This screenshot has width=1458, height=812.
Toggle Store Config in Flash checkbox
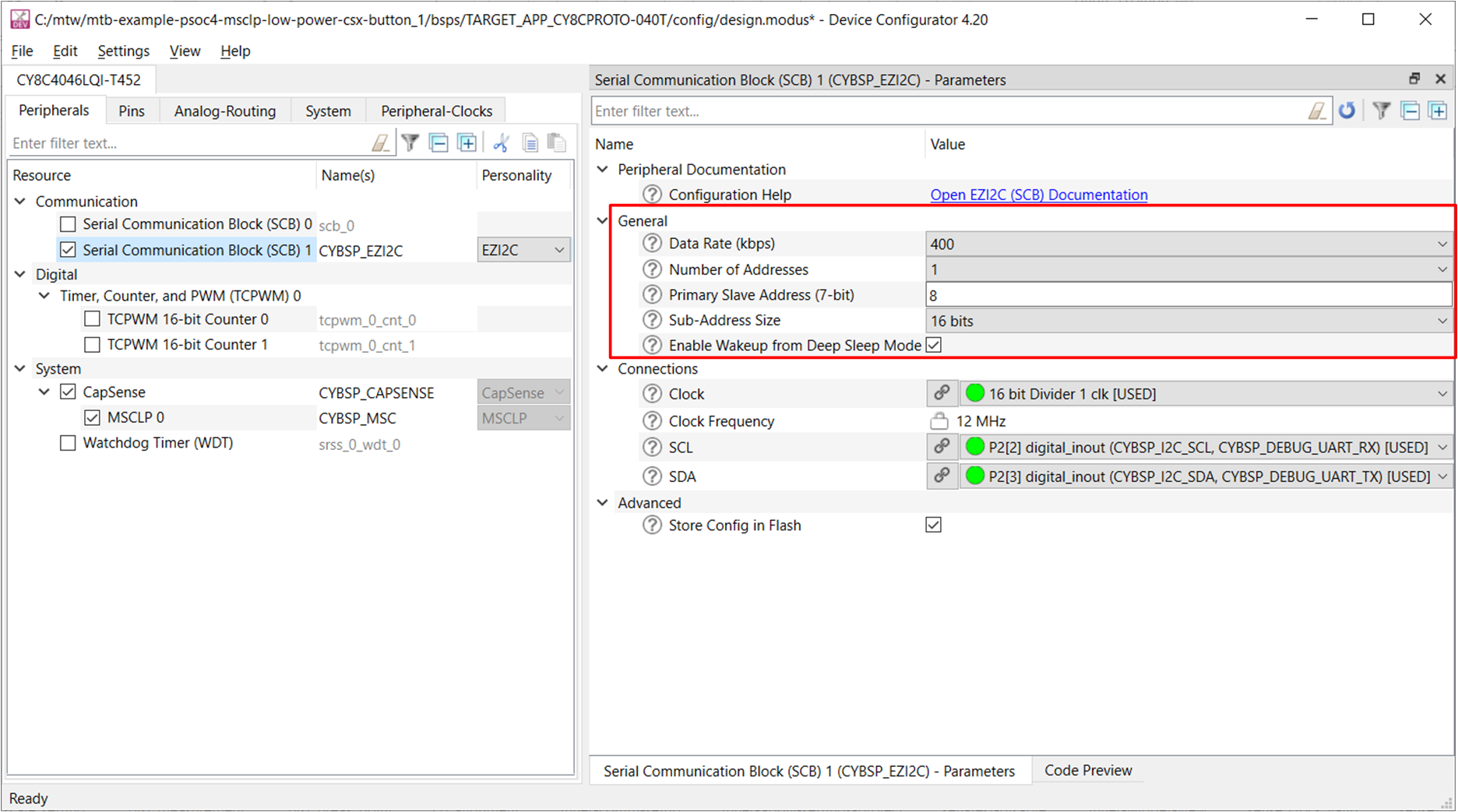pos(934,525)
